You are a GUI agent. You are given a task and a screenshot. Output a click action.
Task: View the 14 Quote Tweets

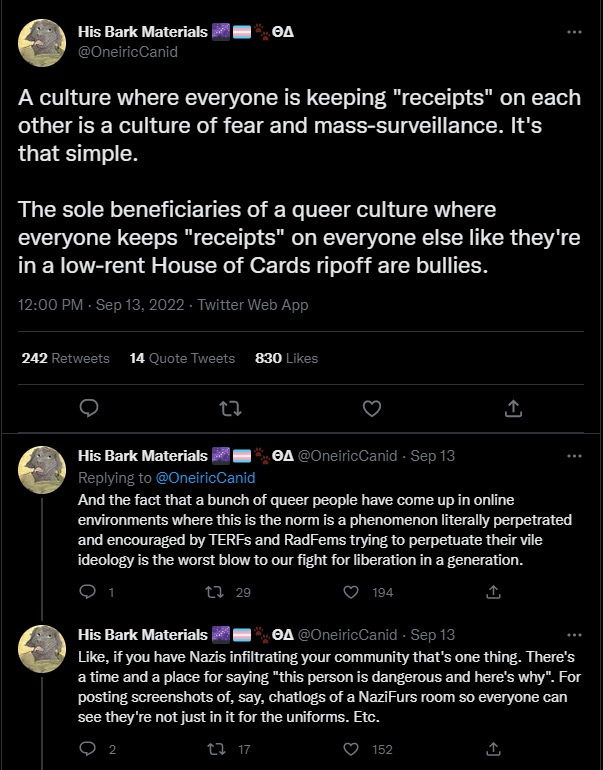pos(182,358)
